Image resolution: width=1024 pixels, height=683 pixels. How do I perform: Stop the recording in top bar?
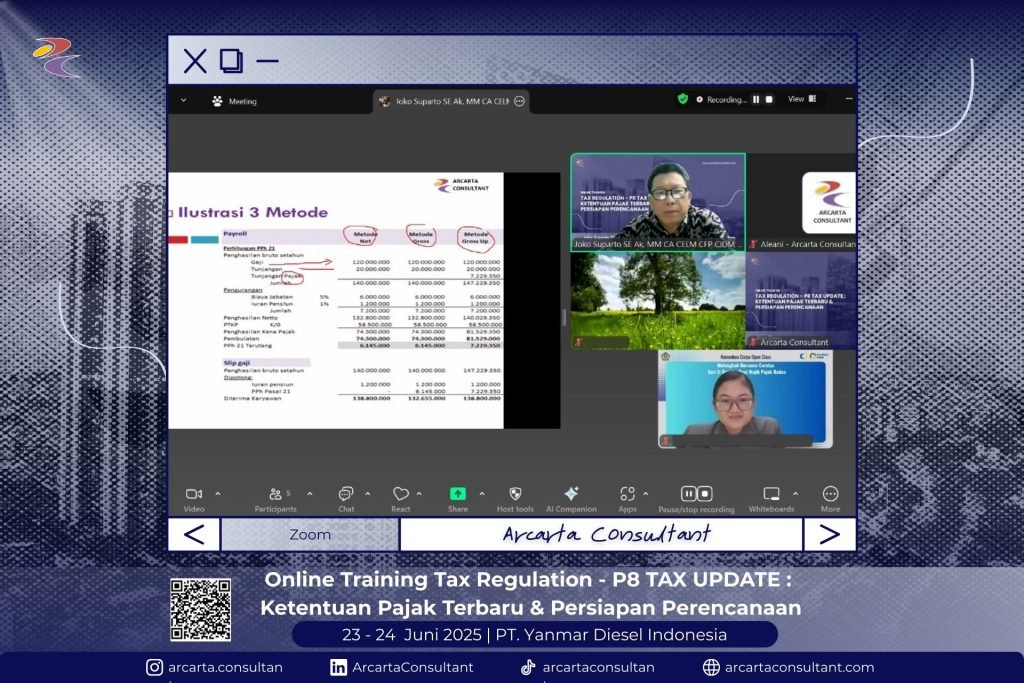770,100
